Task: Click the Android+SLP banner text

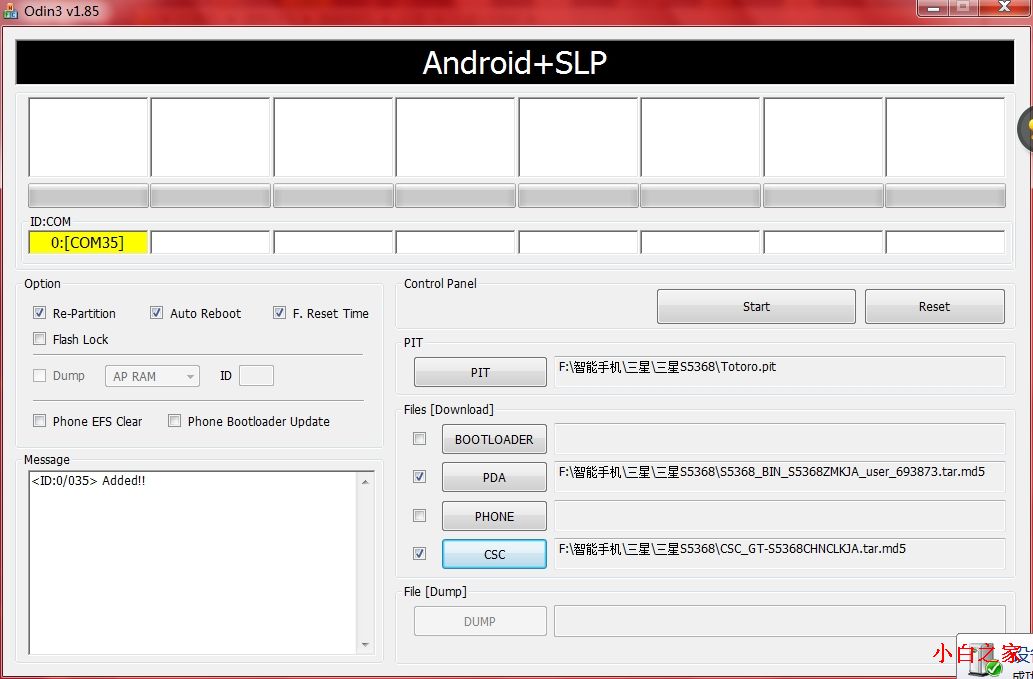Action: (x=515, y=63)
